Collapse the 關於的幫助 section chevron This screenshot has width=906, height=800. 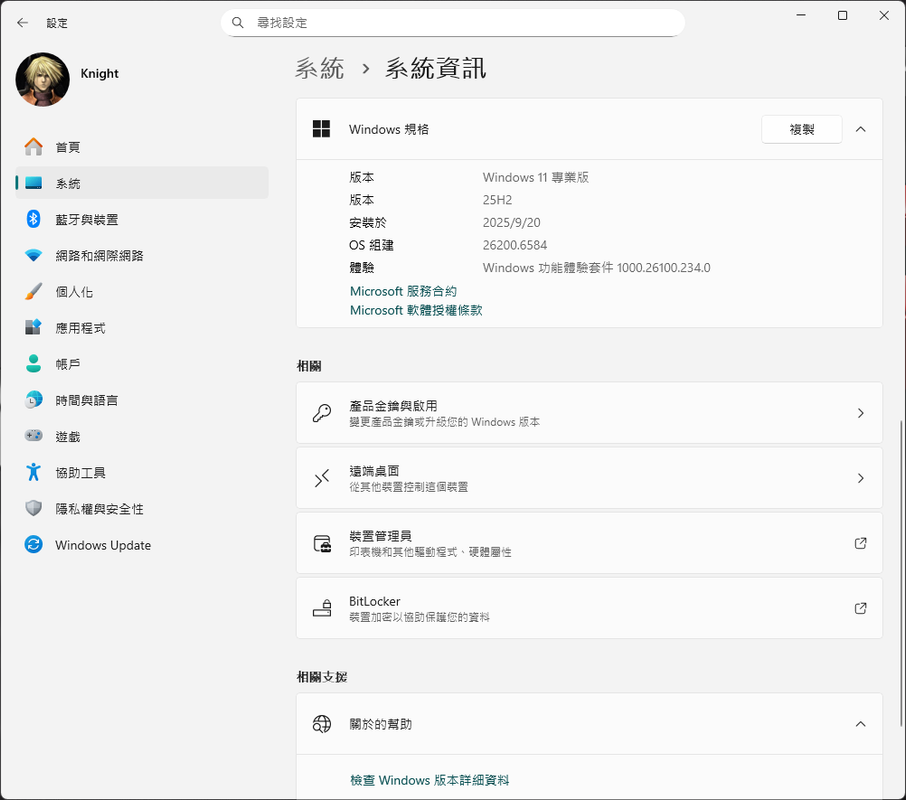(860, 724)
